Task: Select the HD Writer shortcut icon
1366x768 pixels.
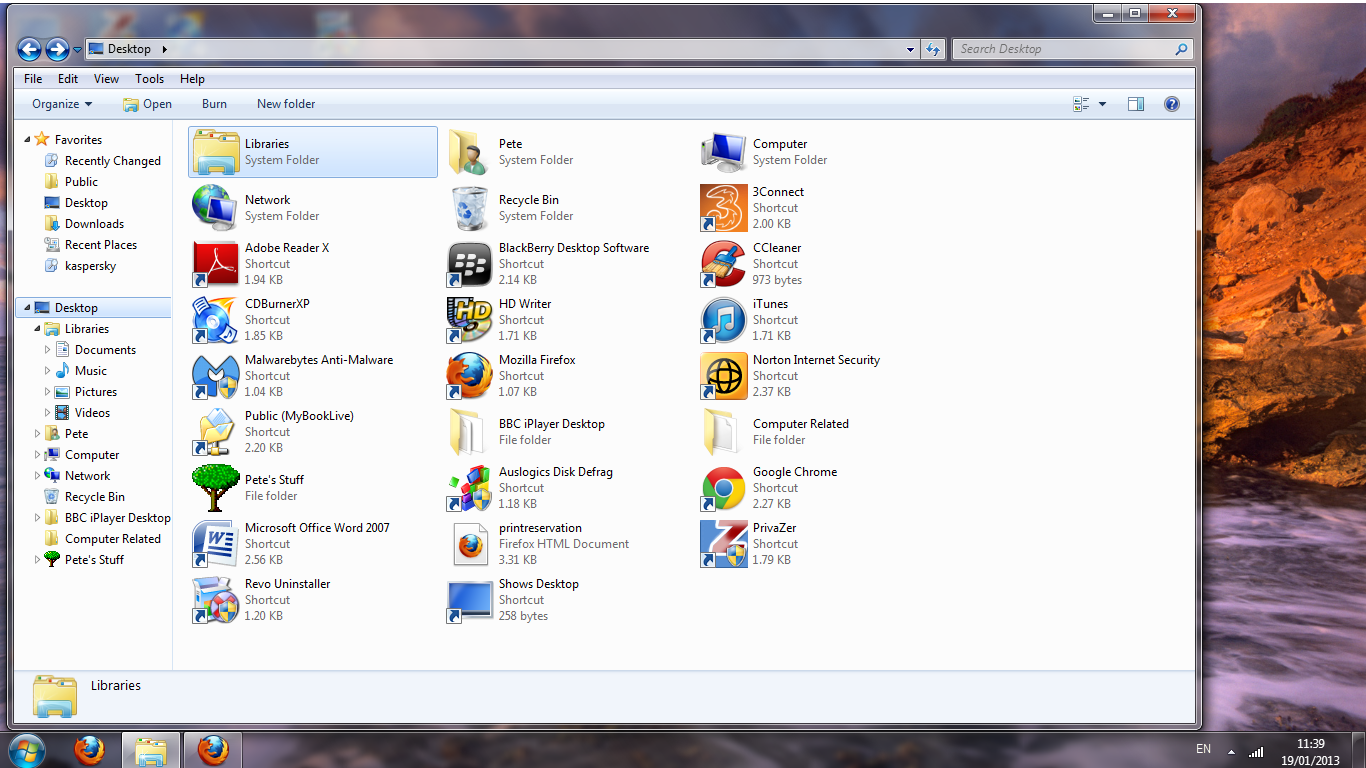Action: [x=469, y=320]
